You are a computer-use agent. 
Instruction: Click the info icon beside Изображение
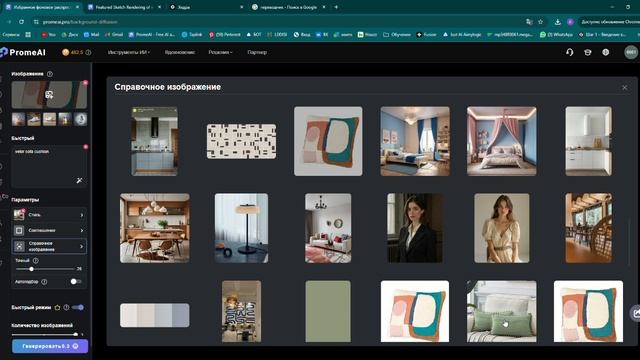50,74
